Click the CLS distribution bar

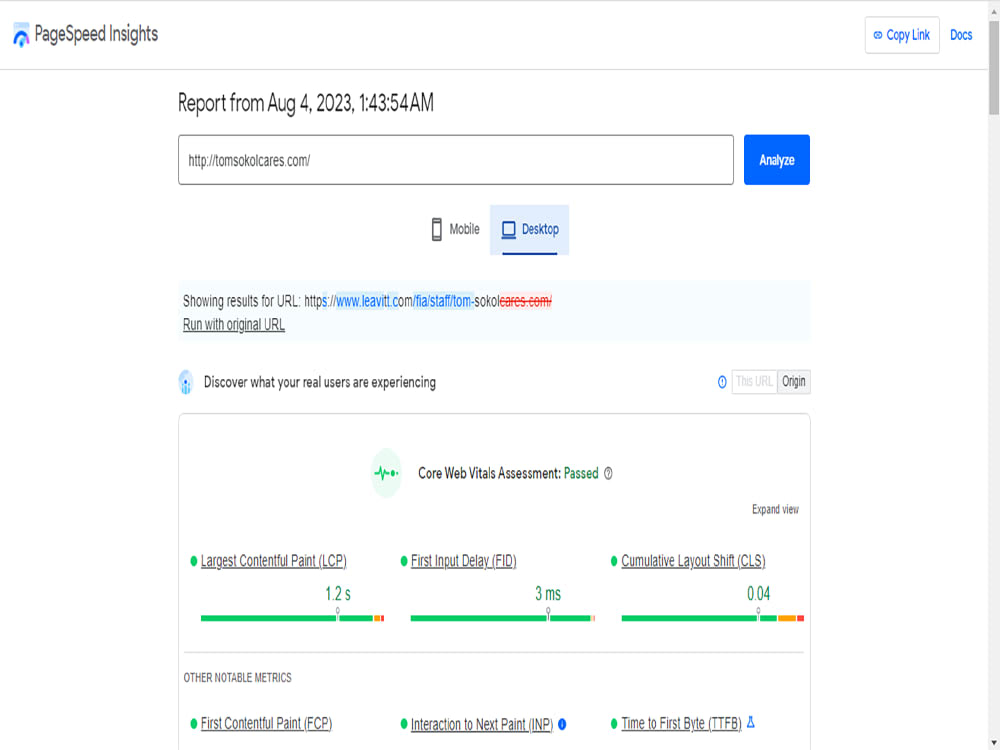click(712, 618)
